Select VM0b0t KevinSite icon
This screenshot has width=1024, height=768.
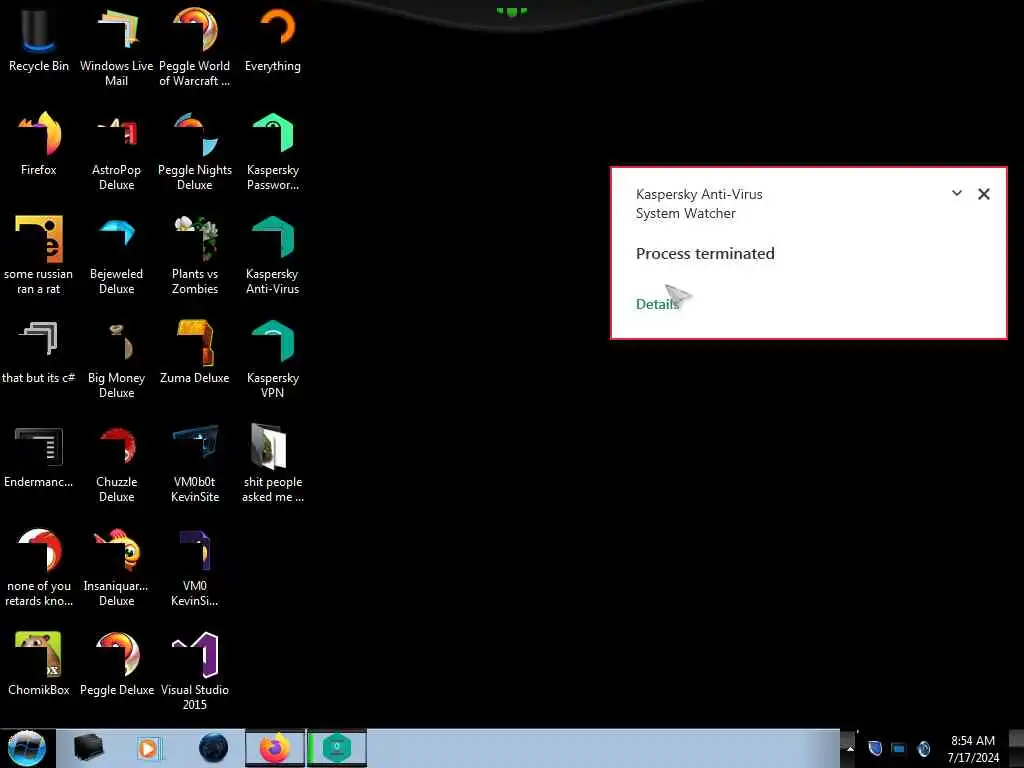click(195, 464)
